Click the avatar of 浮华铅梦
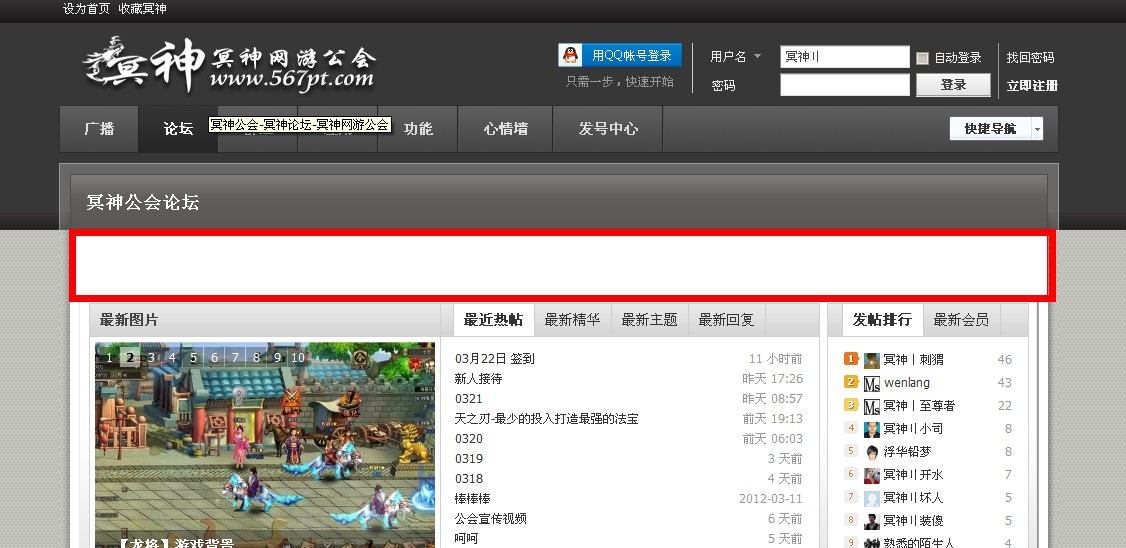This screenshot has width=1126, height=548. 871,452
